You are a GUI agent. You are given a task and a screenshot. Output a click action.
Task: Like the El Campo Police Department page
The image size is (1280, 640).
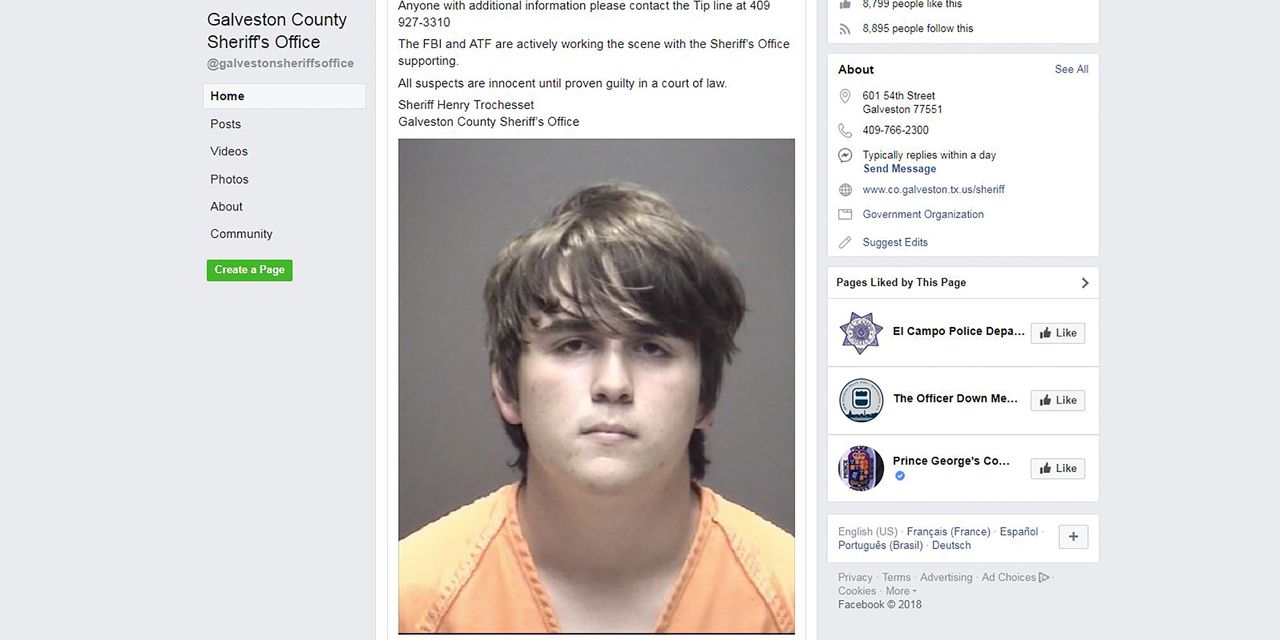(1058, 333)
